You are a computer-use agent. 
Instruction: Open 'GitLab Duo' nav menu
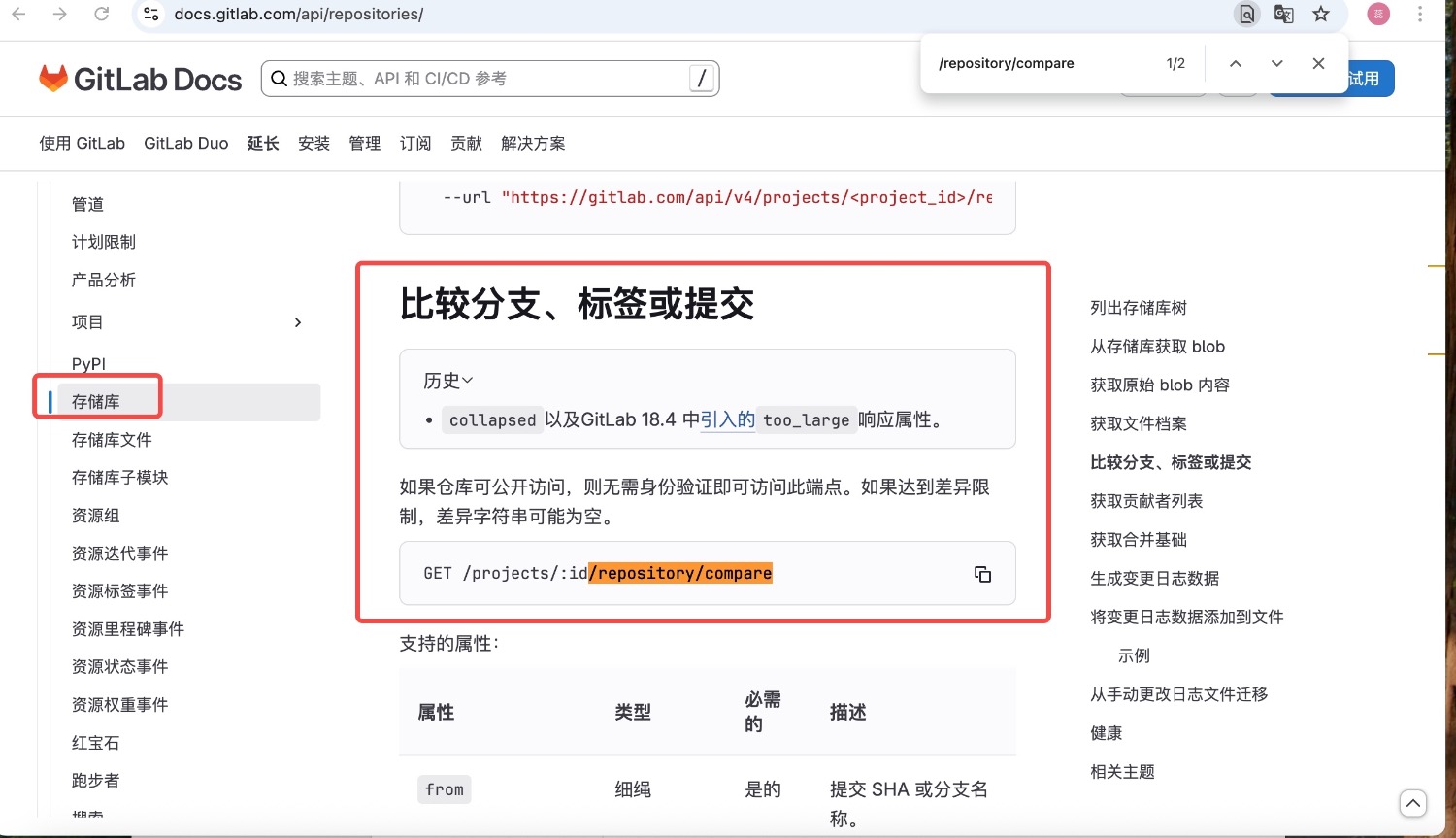[186, 144]
